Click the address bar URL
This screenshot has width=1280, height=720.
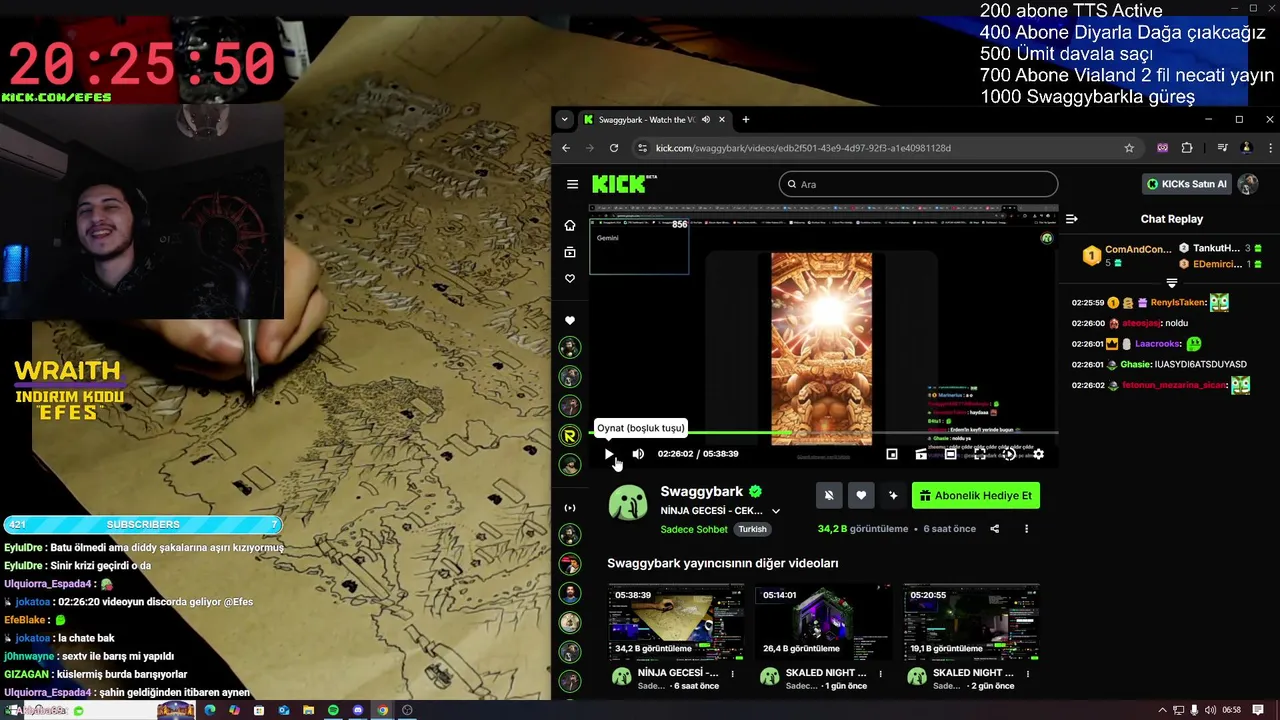803,148
